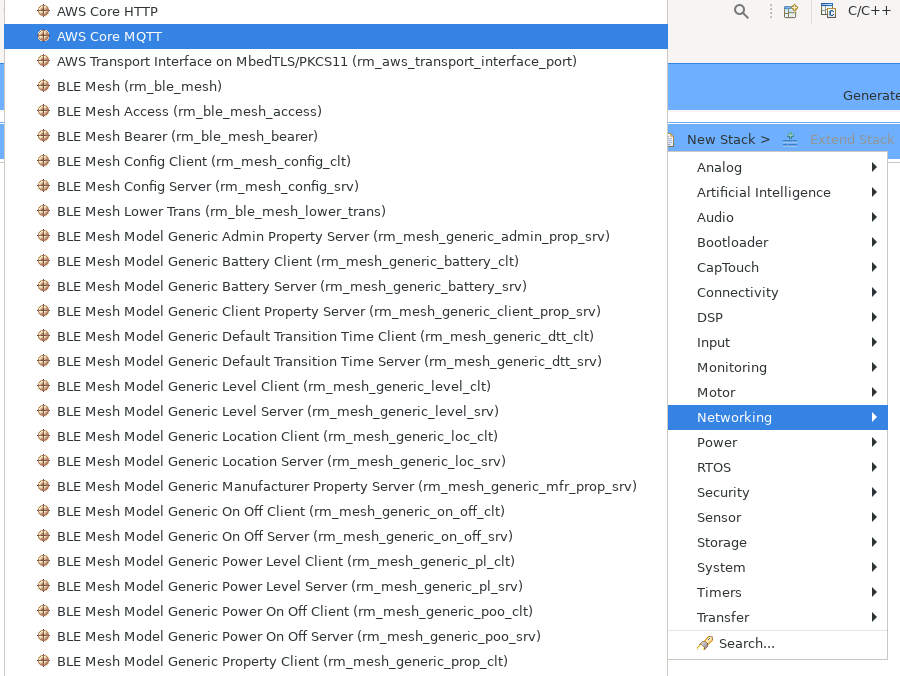This screenshot has height=676, width=900.
Task: Select the highlighted Networking menu item
Action: [778, 417]
